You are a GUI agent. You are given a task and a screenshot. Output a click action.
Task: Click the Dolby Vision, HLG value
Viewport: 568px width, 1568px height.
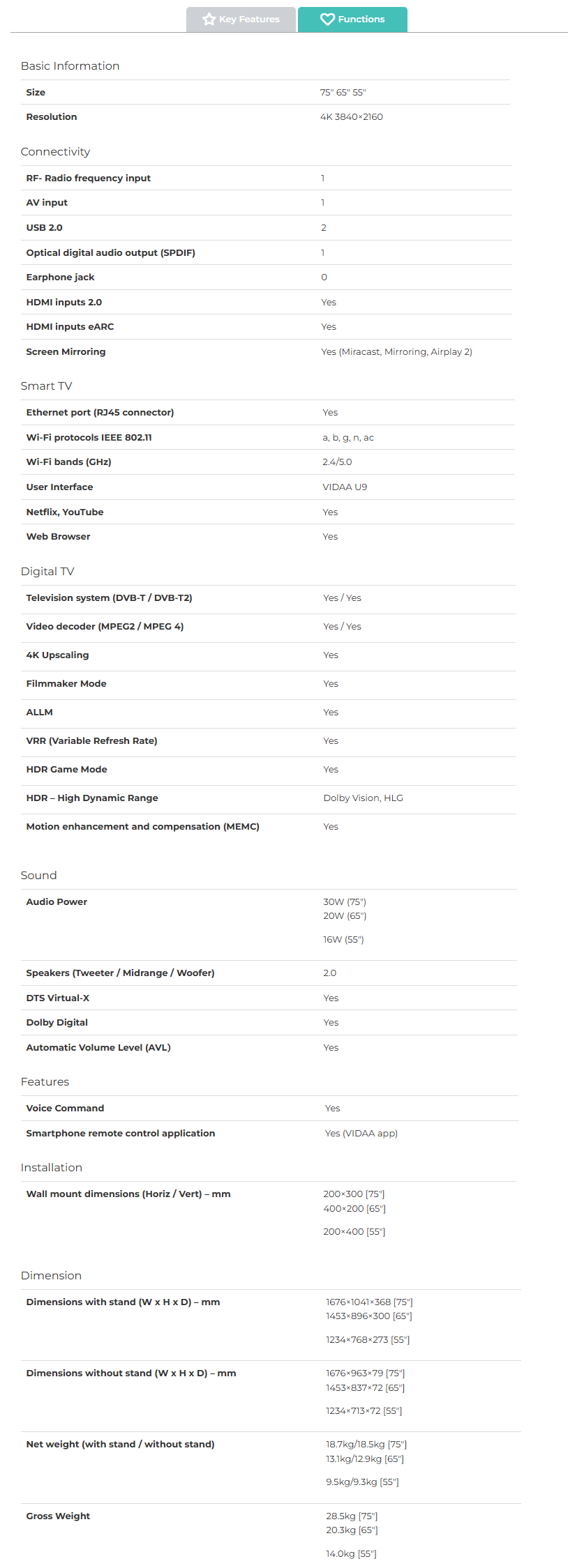coord(363,798)
